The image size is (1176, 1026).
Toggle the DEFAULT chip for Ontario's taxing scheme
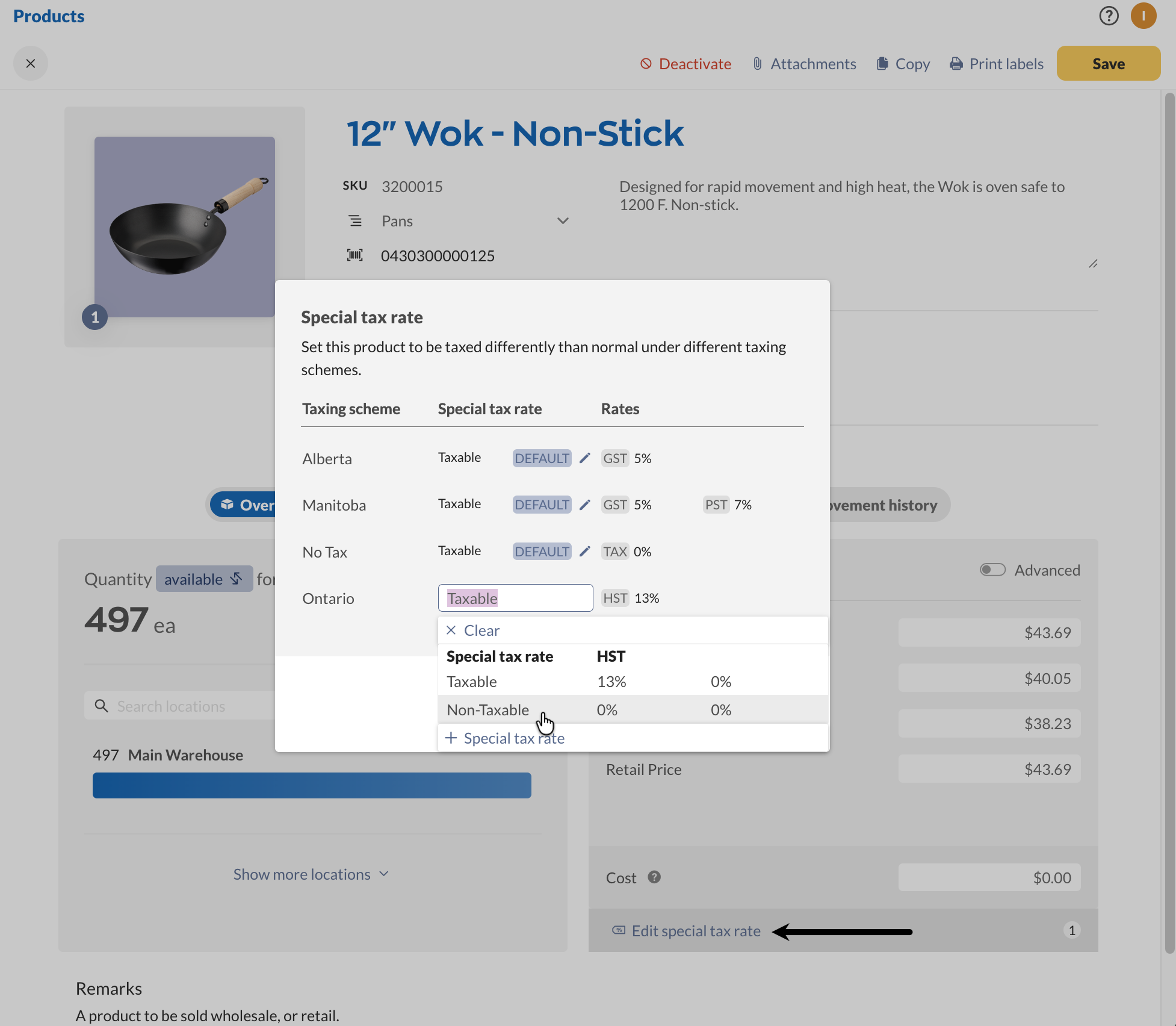(515, 597)
